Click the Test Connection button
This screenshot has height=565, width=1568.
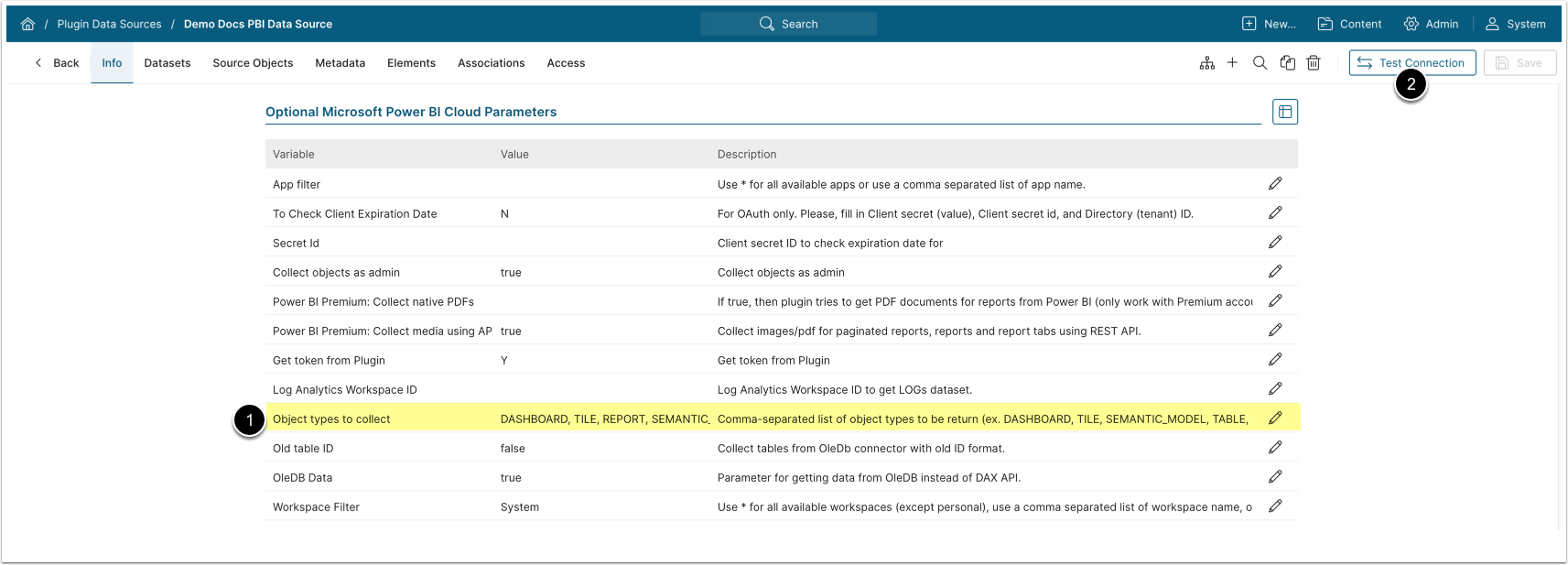[1411, 63]
